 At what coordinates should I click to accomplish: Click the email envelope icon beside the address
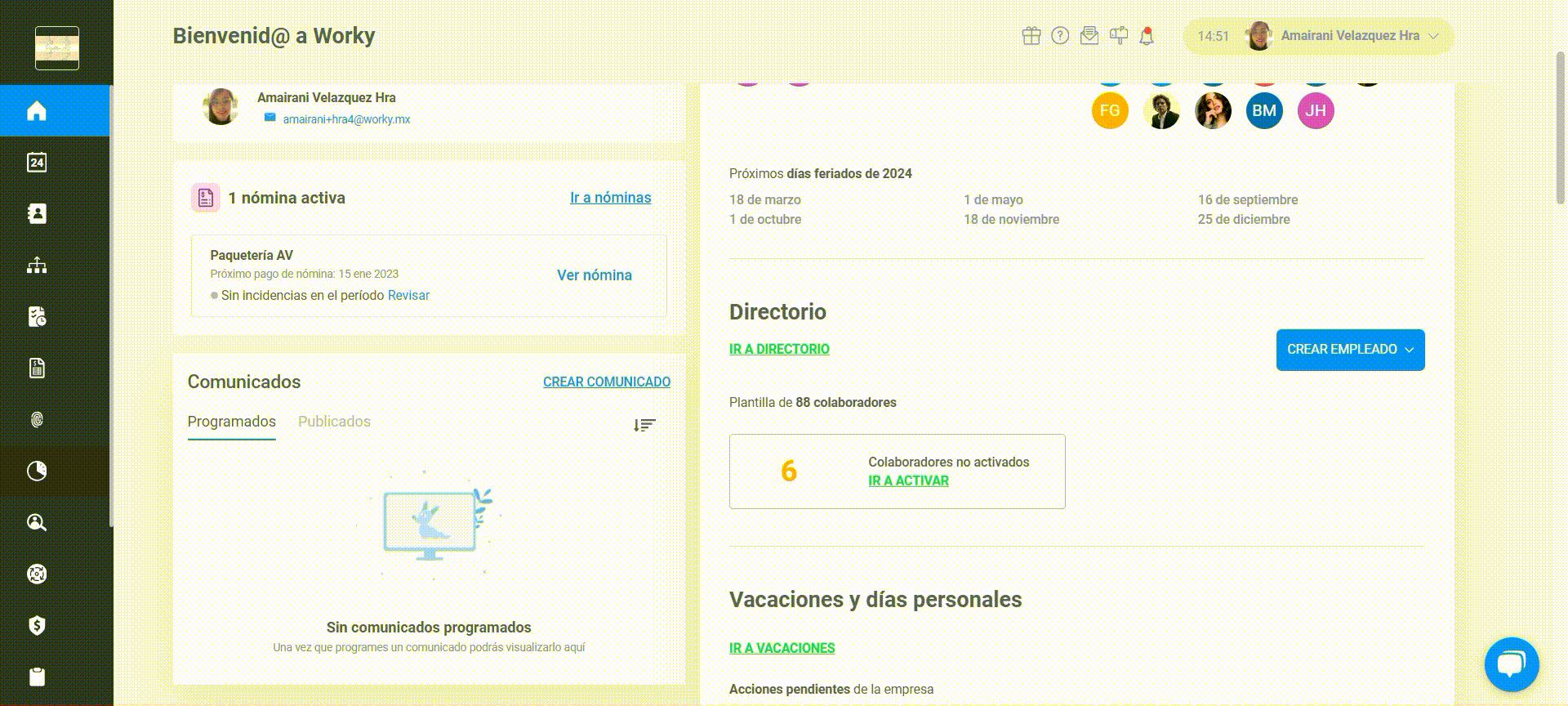click(269, 118)
